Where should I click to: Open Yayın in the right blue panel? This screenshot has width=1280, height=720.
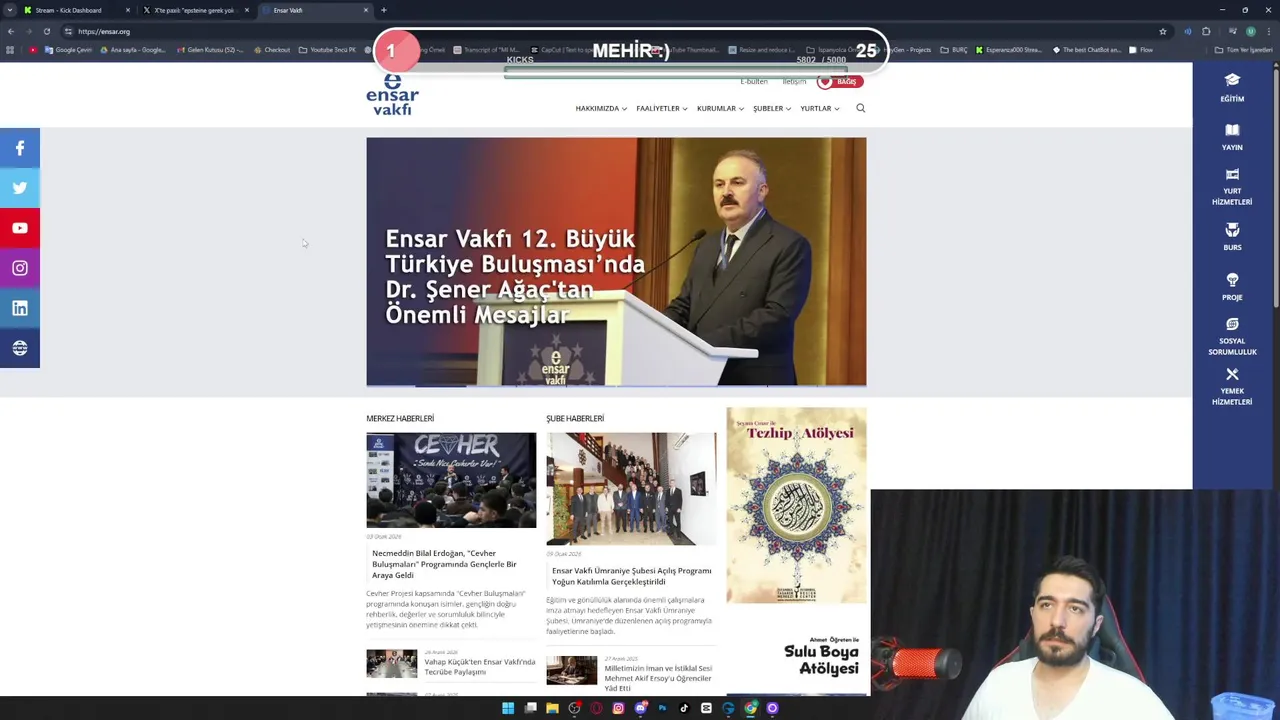point(1232,137)
